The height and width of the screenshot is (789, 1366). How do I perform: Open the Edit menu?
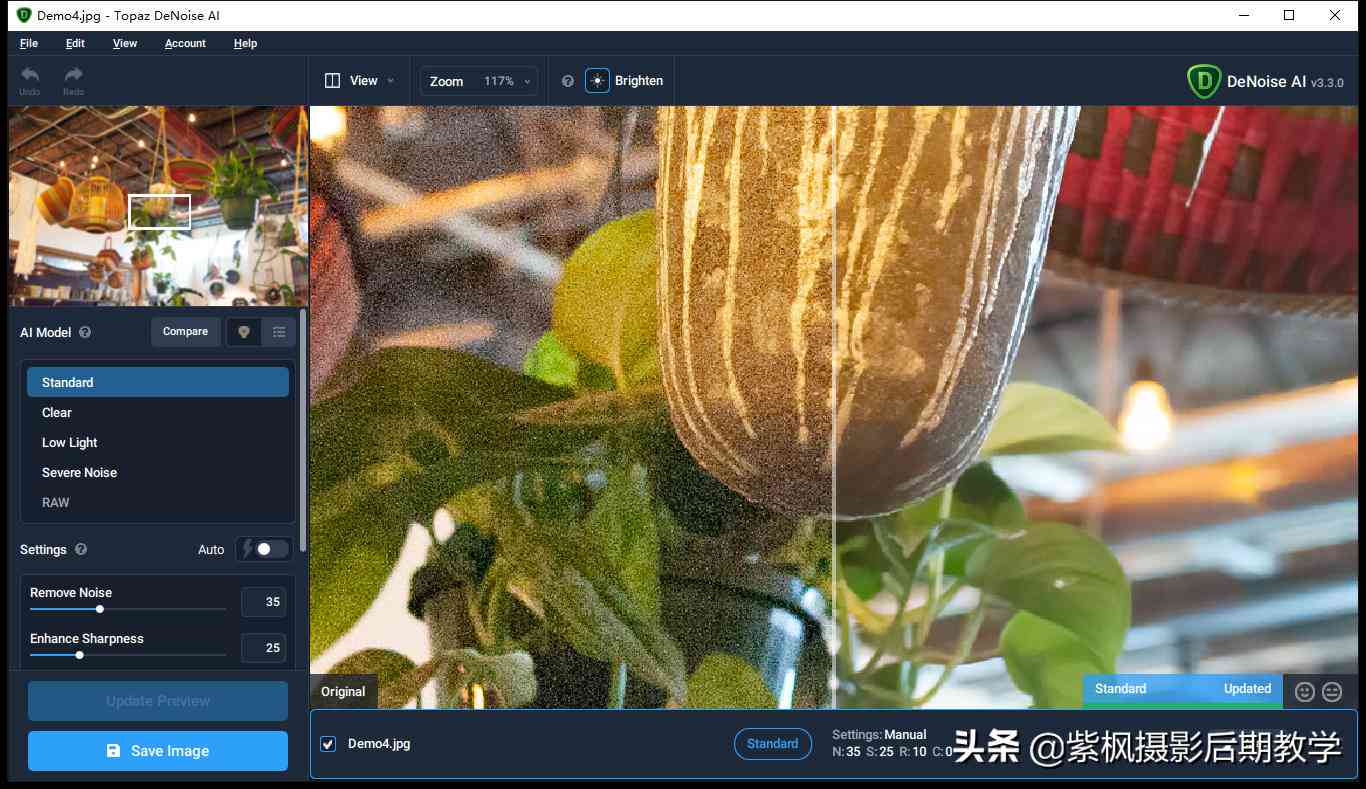coord(75,43)
